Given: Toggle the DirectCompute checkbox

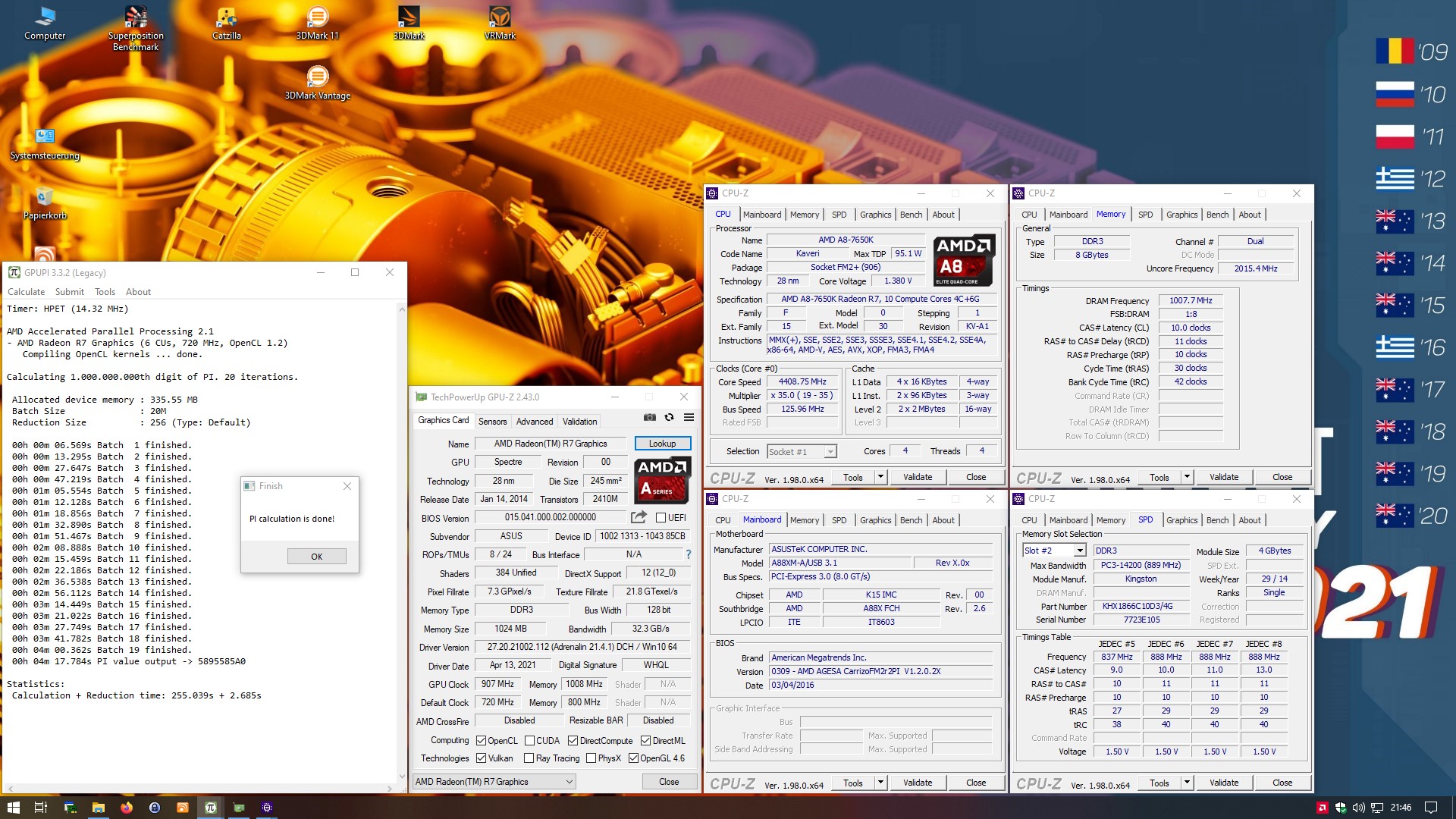Looking at the screenshot, I should coord(573,741).
